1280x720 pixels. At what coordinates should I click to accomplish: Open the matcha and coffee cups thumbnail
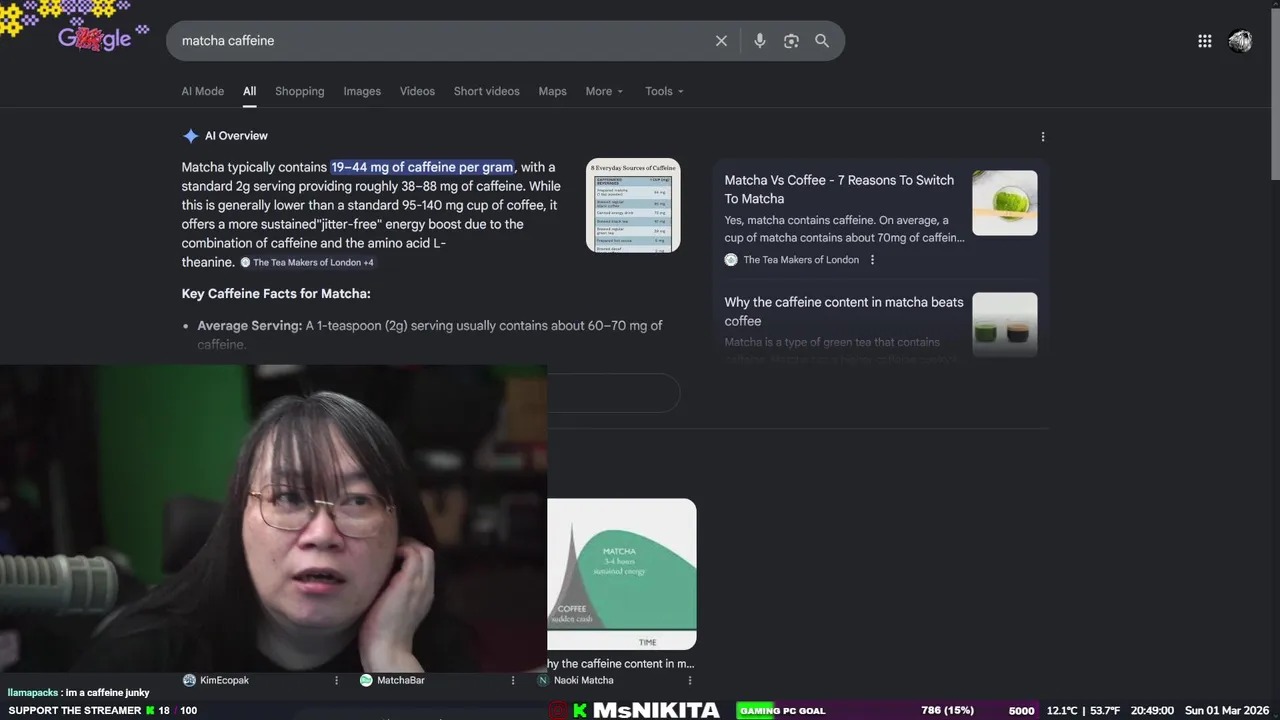pyautogui.click(x=1005, y=325)
